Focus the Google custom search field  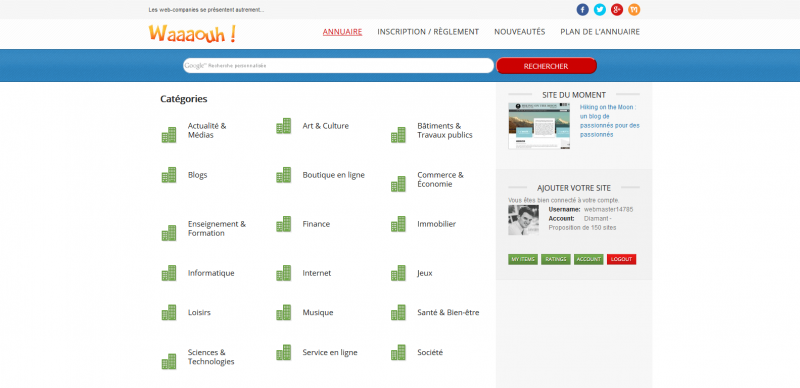[338, 66]
